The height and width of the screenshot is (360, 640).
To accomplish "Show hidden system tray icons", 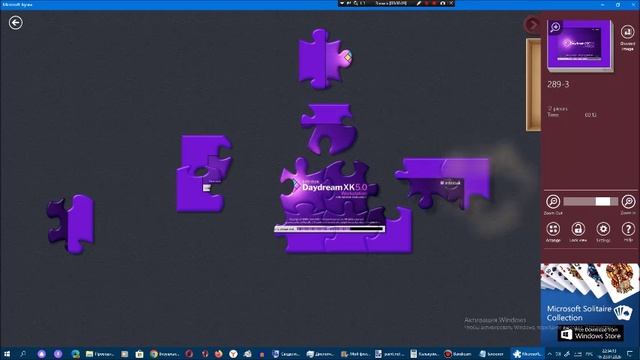I will [549, 354].
